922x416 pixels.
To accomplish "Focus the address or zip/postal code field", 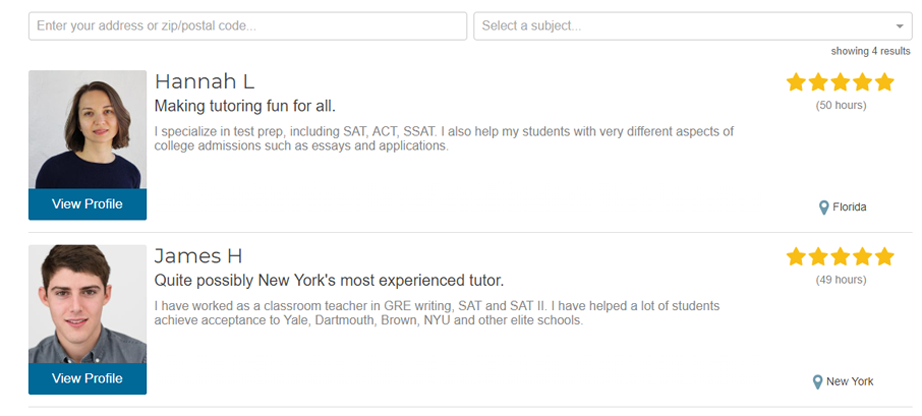I will coord(248,26).
